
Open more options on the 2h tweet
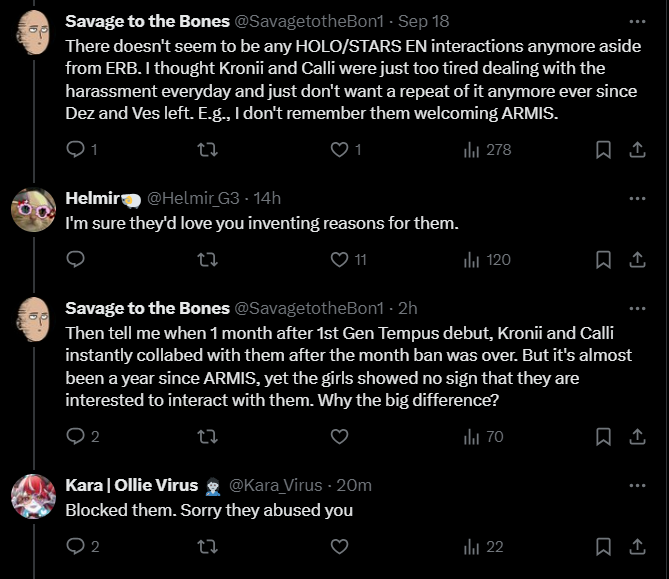(x=636, y=307)
